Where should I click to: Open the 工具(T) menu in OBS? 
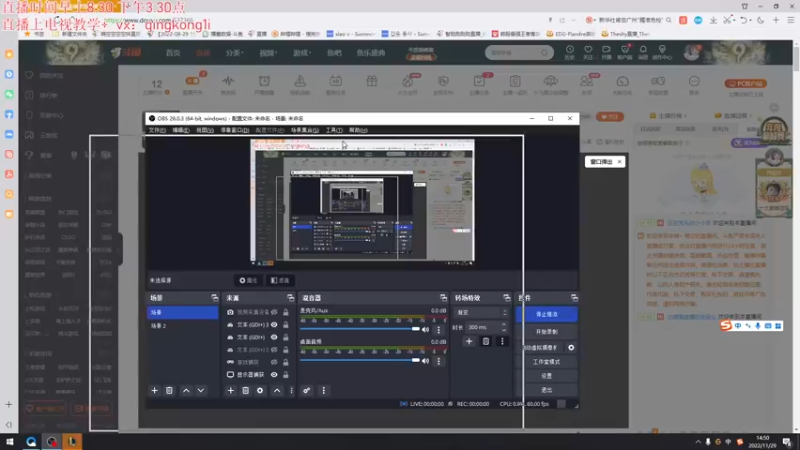click(x=334, y=130)
